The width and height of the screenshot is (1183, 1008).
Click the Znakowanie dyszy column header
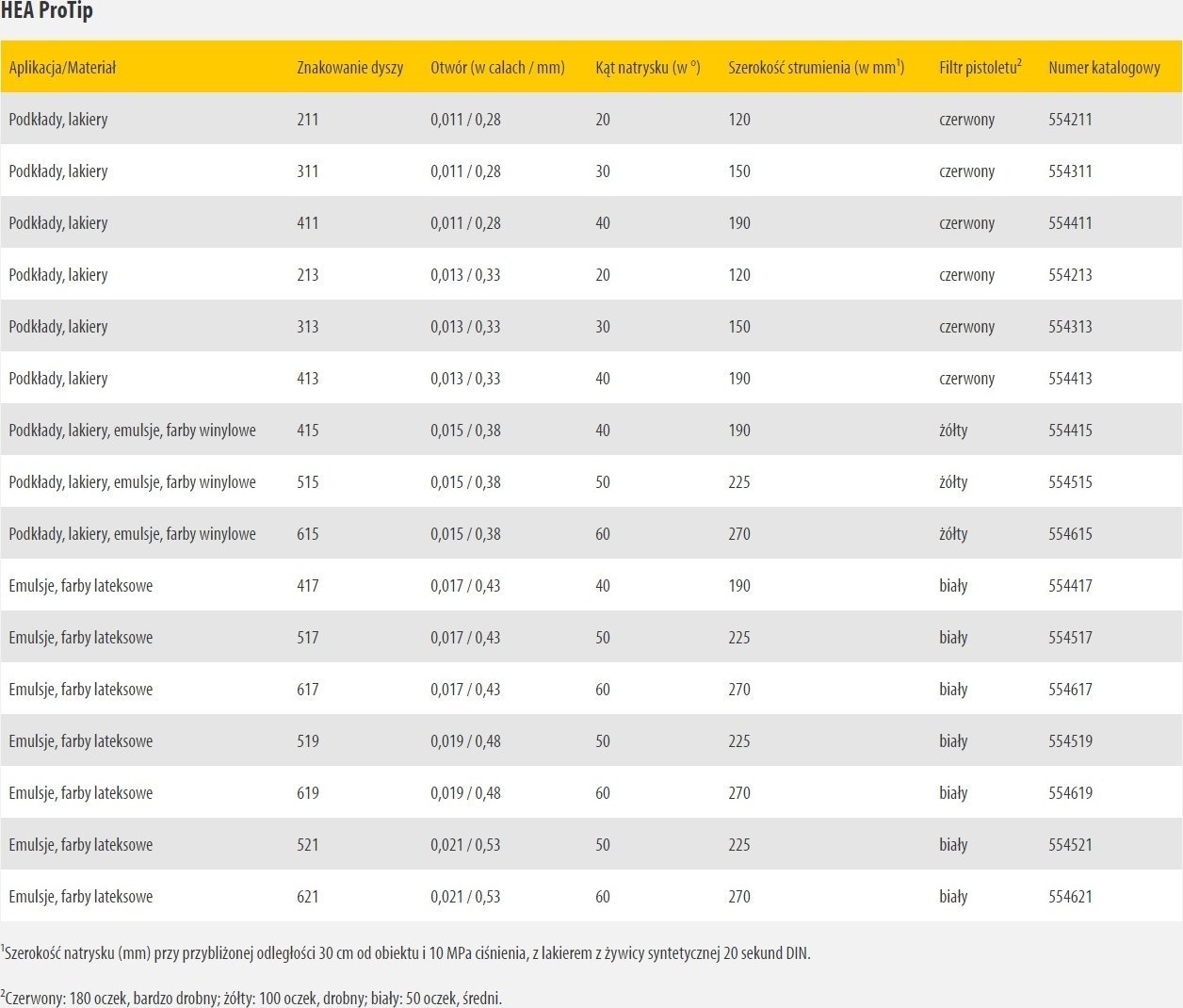pos(349,68)
